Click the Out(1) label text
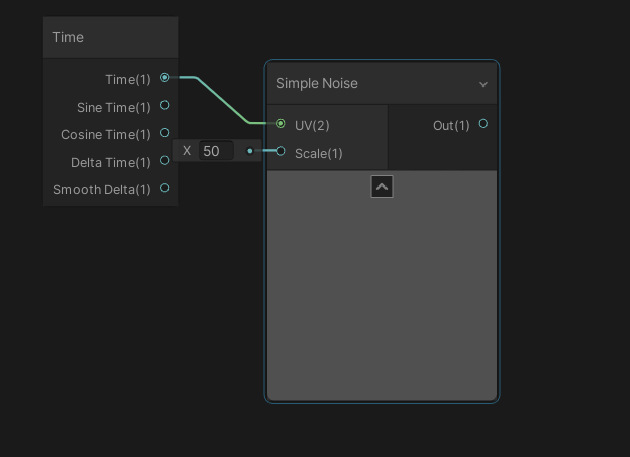 [x=451, y=125]
